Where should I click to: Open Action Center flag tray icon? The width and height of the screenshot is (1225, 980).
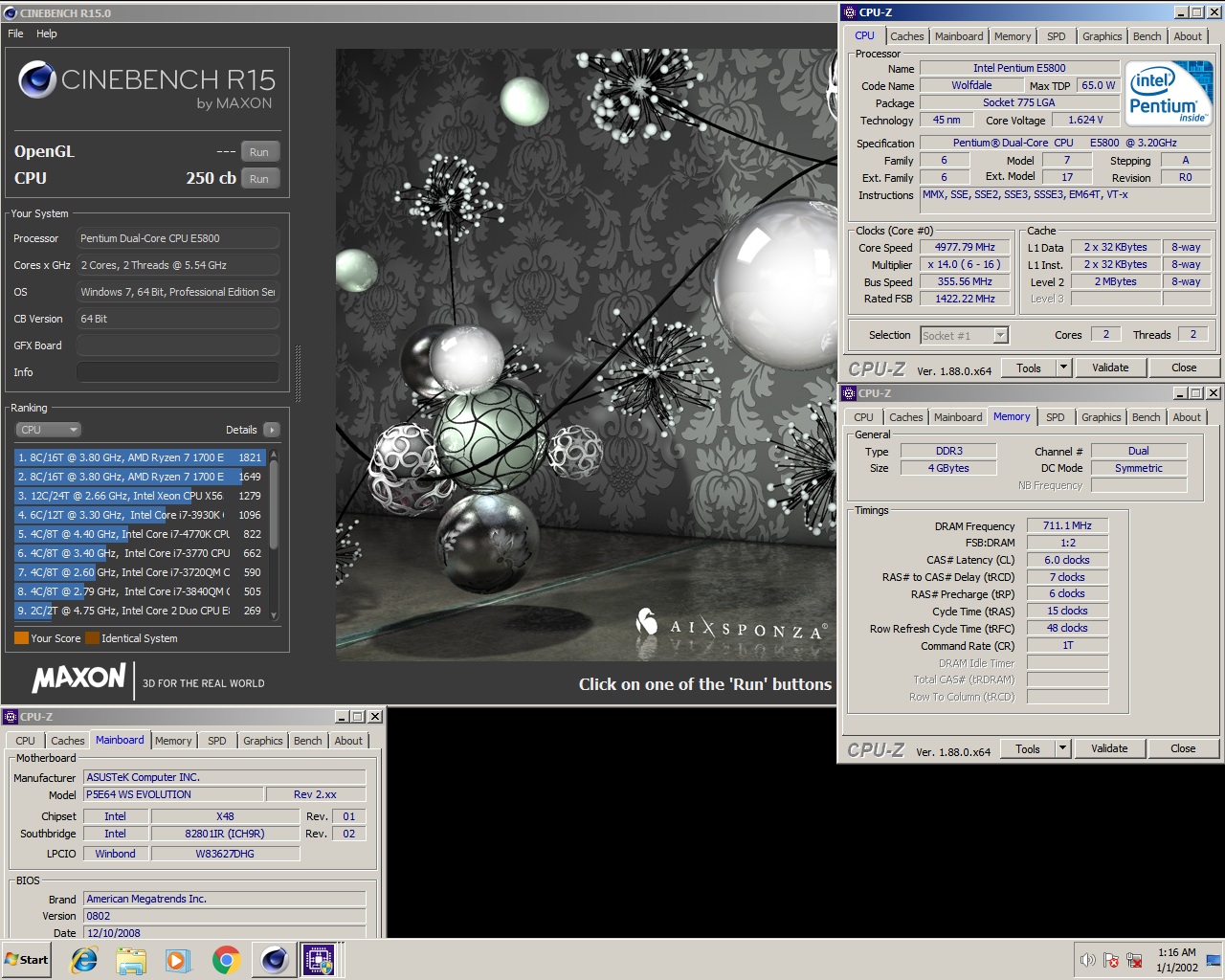(1111, 960)
